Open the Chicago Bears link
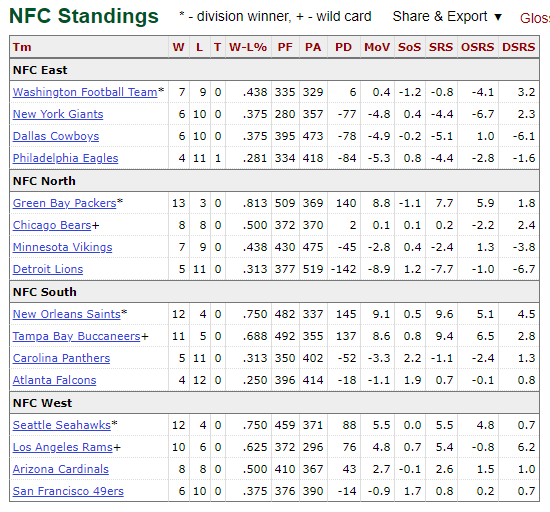Screen dimensions: 550x512 click(x=52, y=225)
